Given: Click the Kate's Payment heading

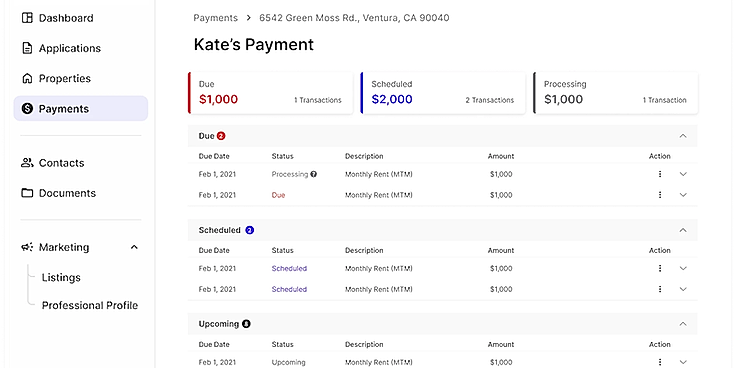Looking at the screenshot, I should tap(253, 45).
